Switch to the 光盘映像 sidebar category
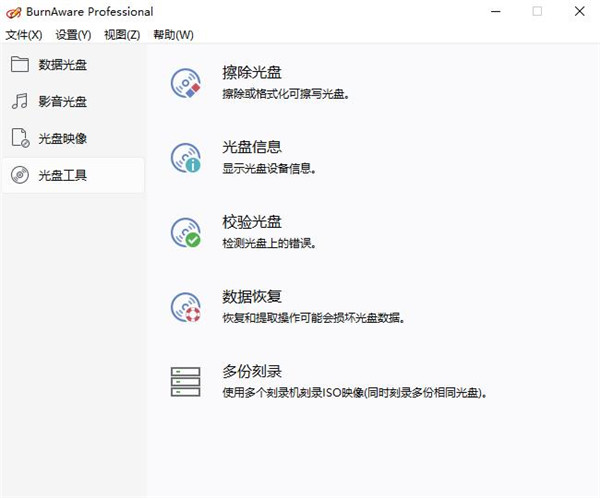Viewport: 600px width, 498px height. click(x=73, y=138)
